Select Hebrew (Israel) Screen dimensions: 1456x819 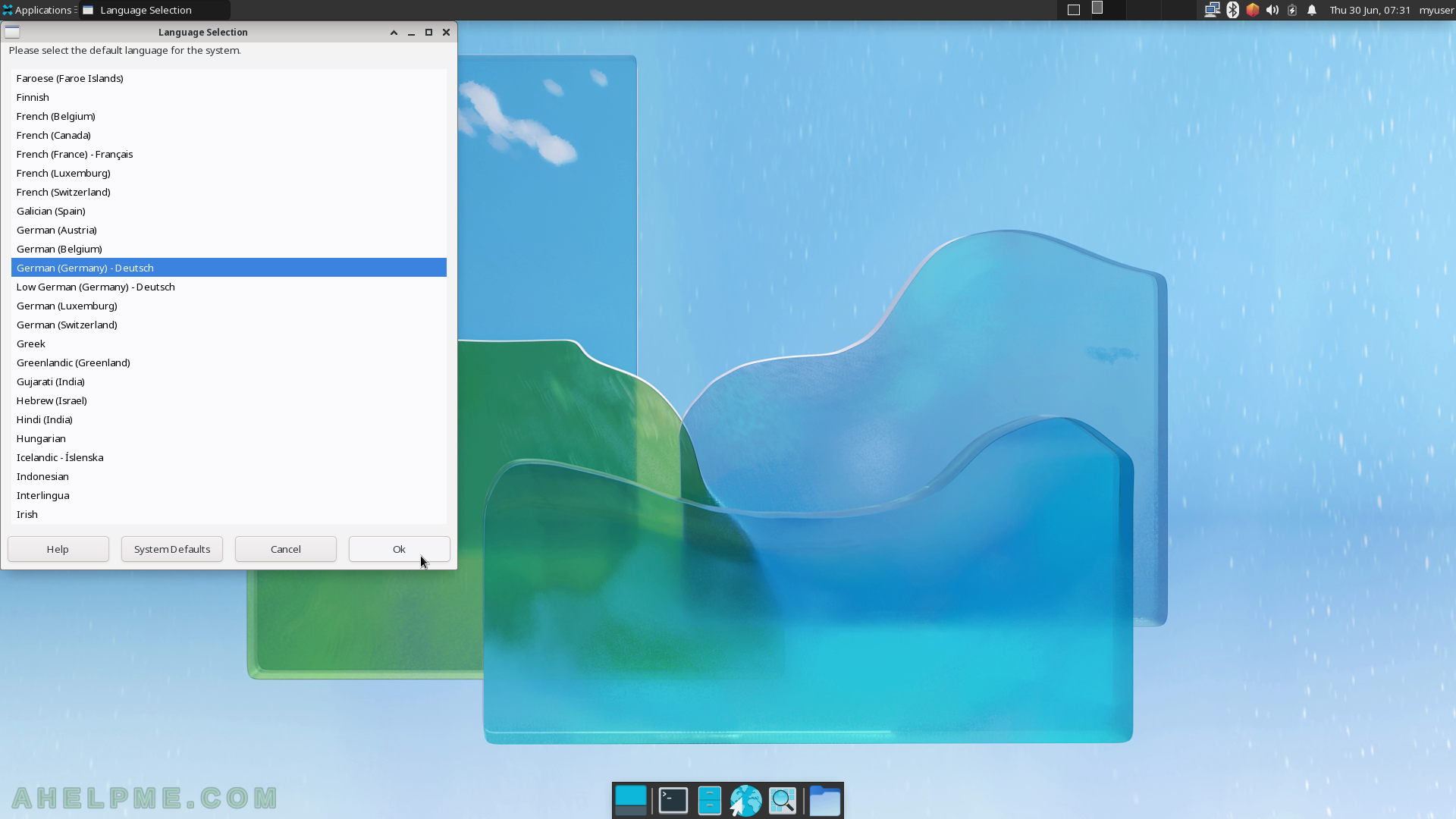tap(229, 400)
